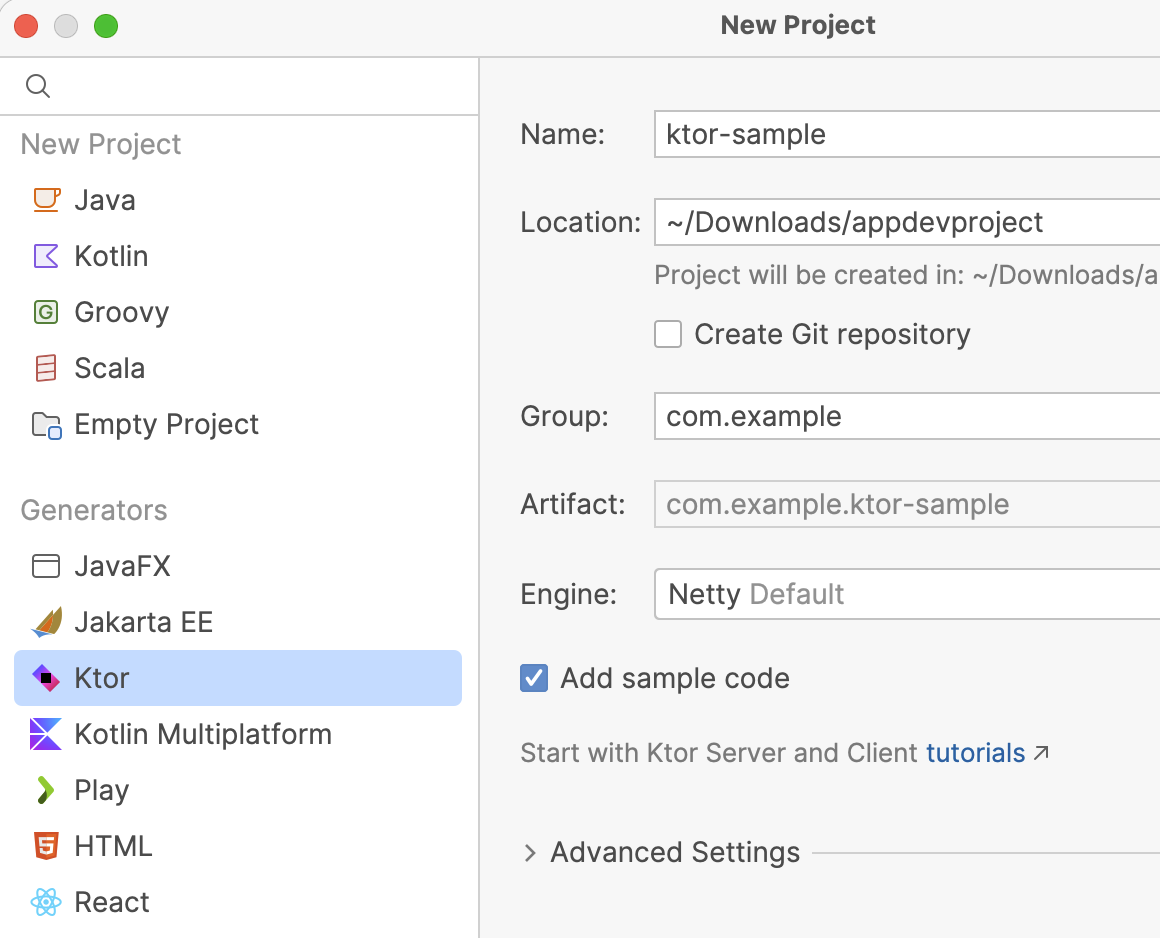Pick the Kotlin Multiplatform icon
1160x938 pixels.
coord(46,734)
